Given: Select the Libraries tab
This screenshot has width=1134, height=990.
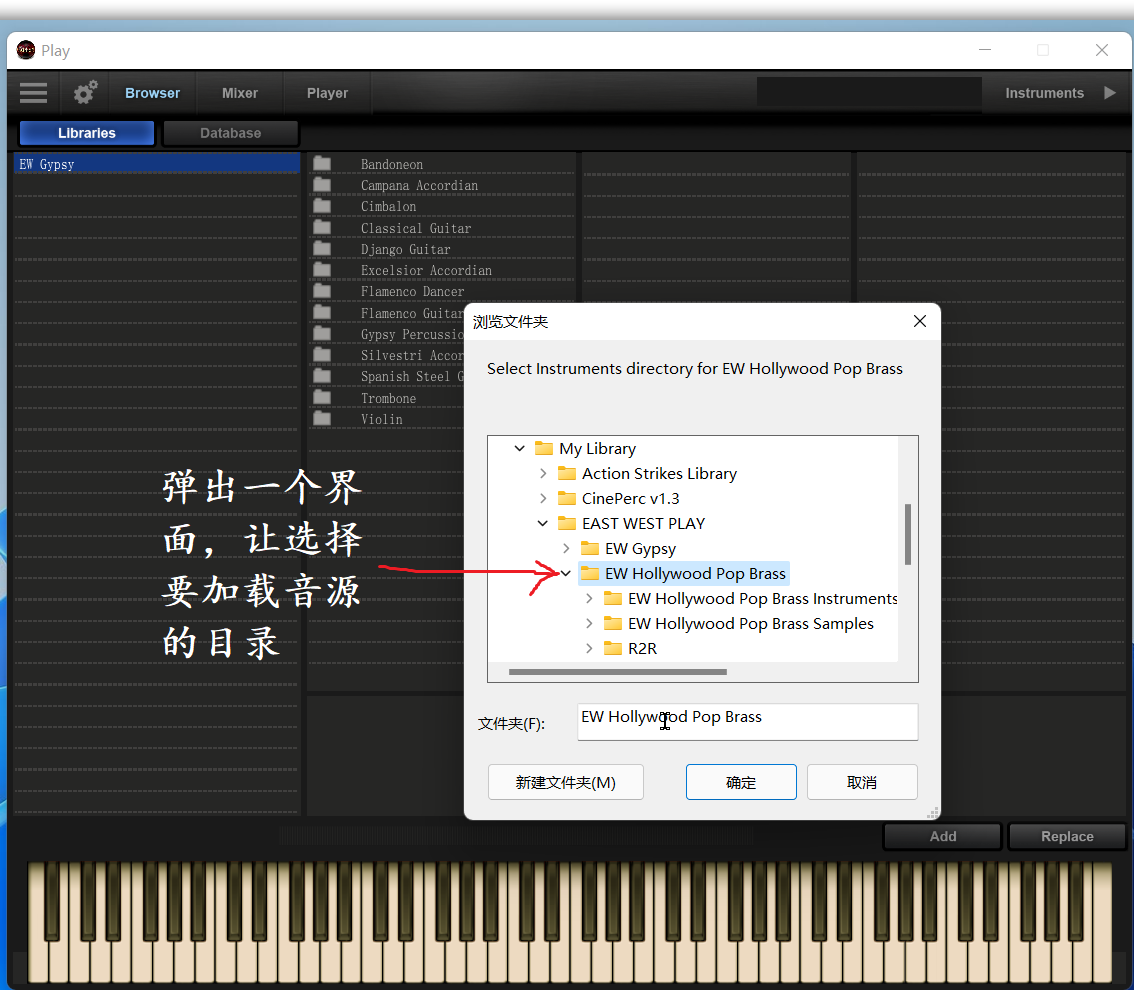Looking at the screenshot, I should tap(87, 133).
